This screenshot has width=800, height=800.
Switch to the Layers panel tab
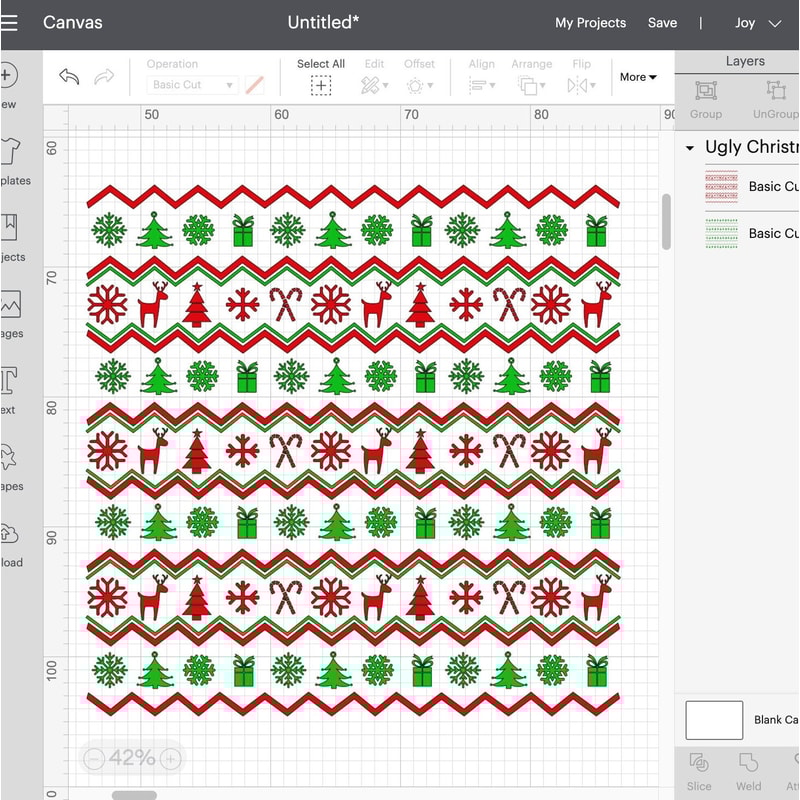tap(744, 61)
